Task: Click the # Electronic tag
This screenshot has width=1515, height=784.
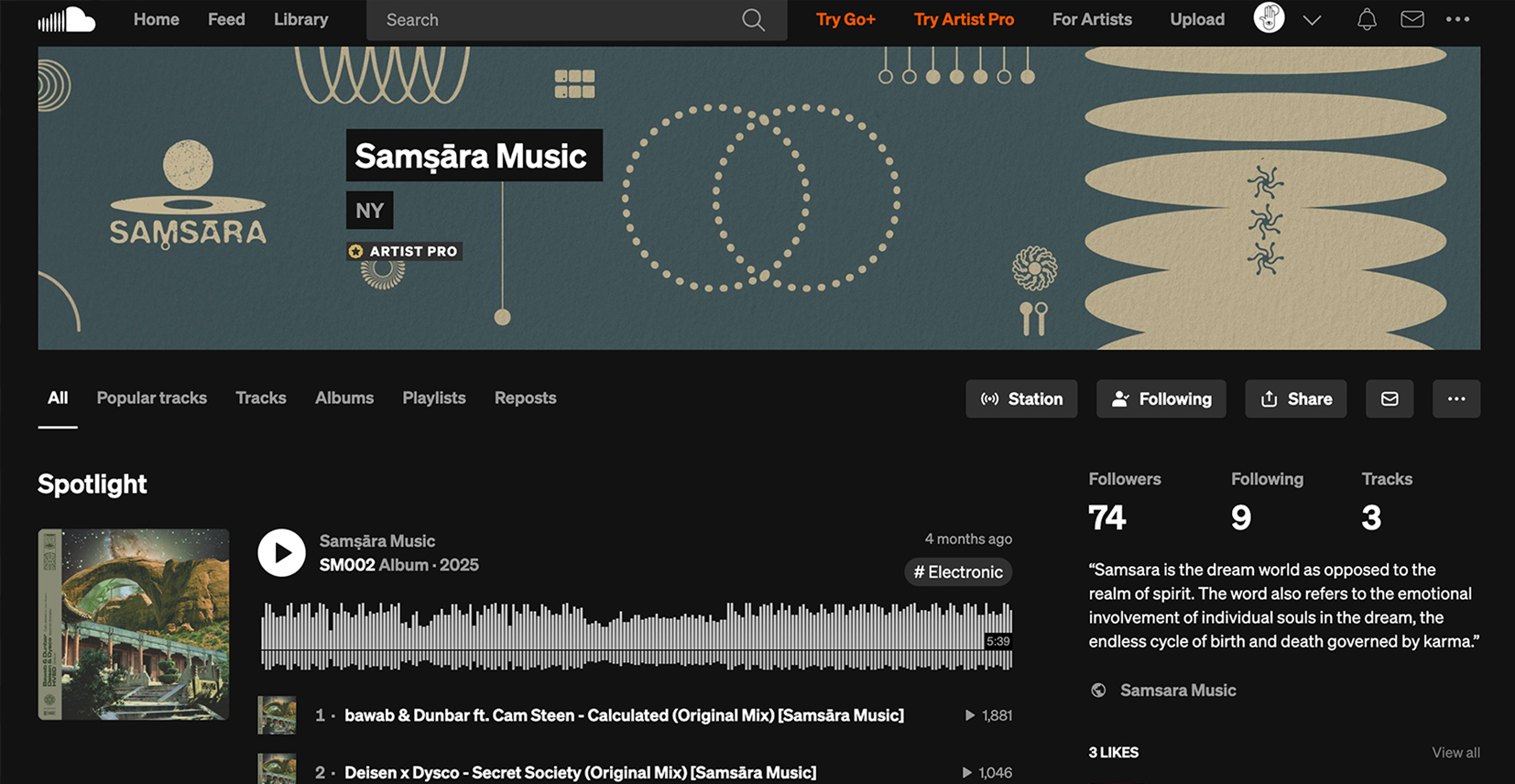Action: (x=958, y=572)
